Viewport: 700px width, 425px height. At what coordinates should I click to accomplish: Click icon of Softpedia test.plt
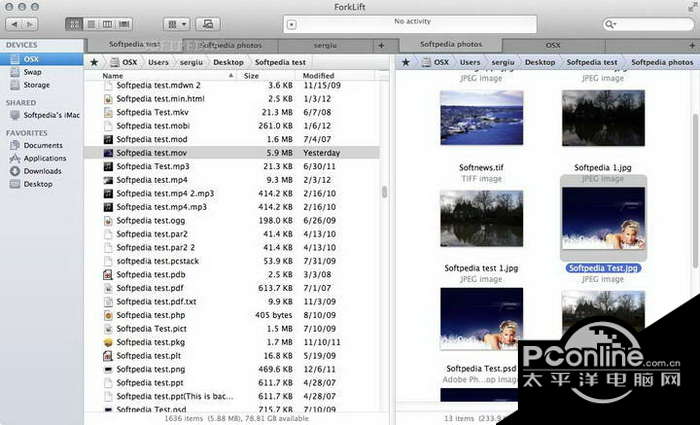click(x=108, y=356)
